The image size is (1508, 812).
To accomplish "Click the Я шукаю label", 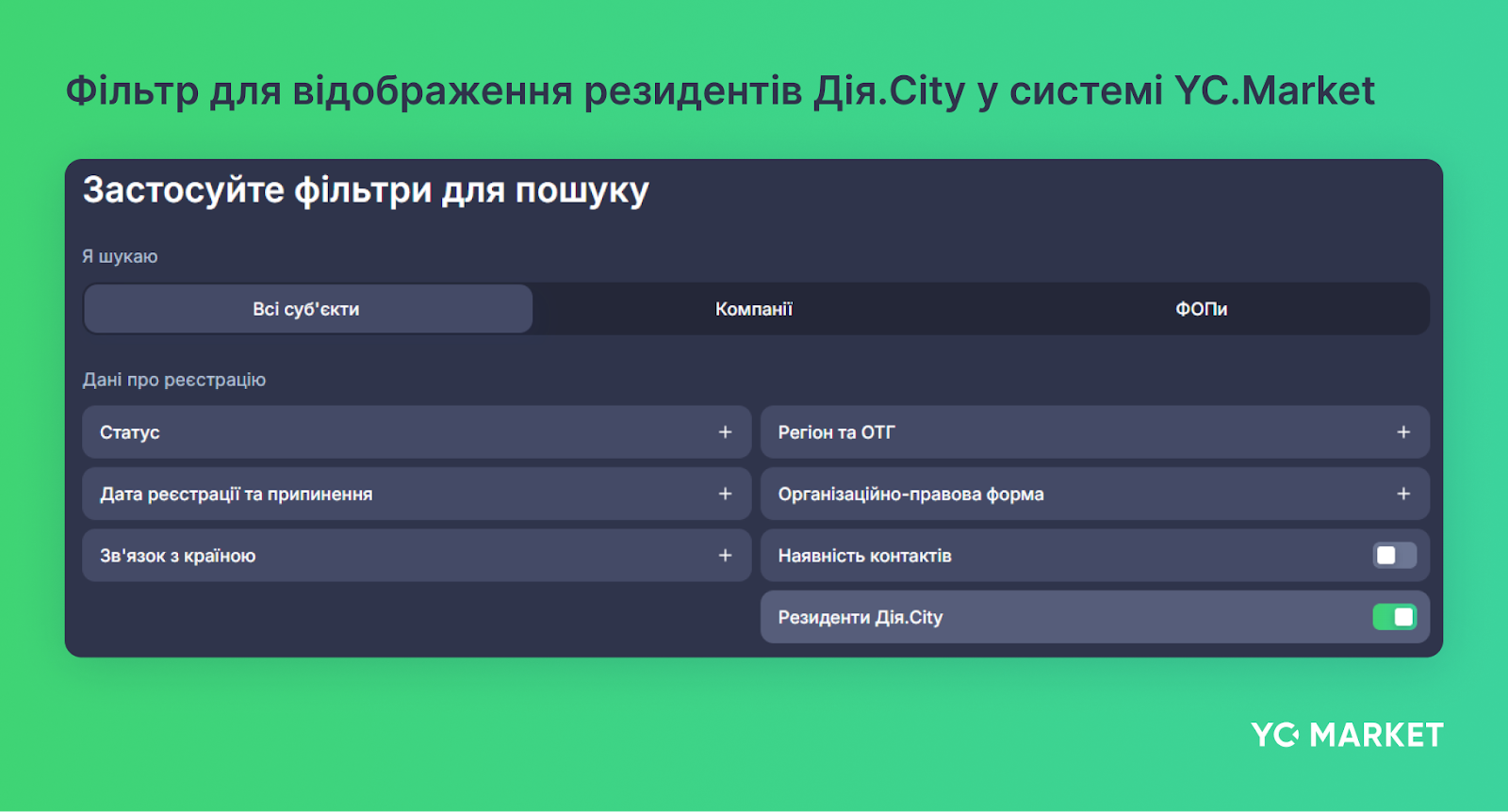I will 120,256.
